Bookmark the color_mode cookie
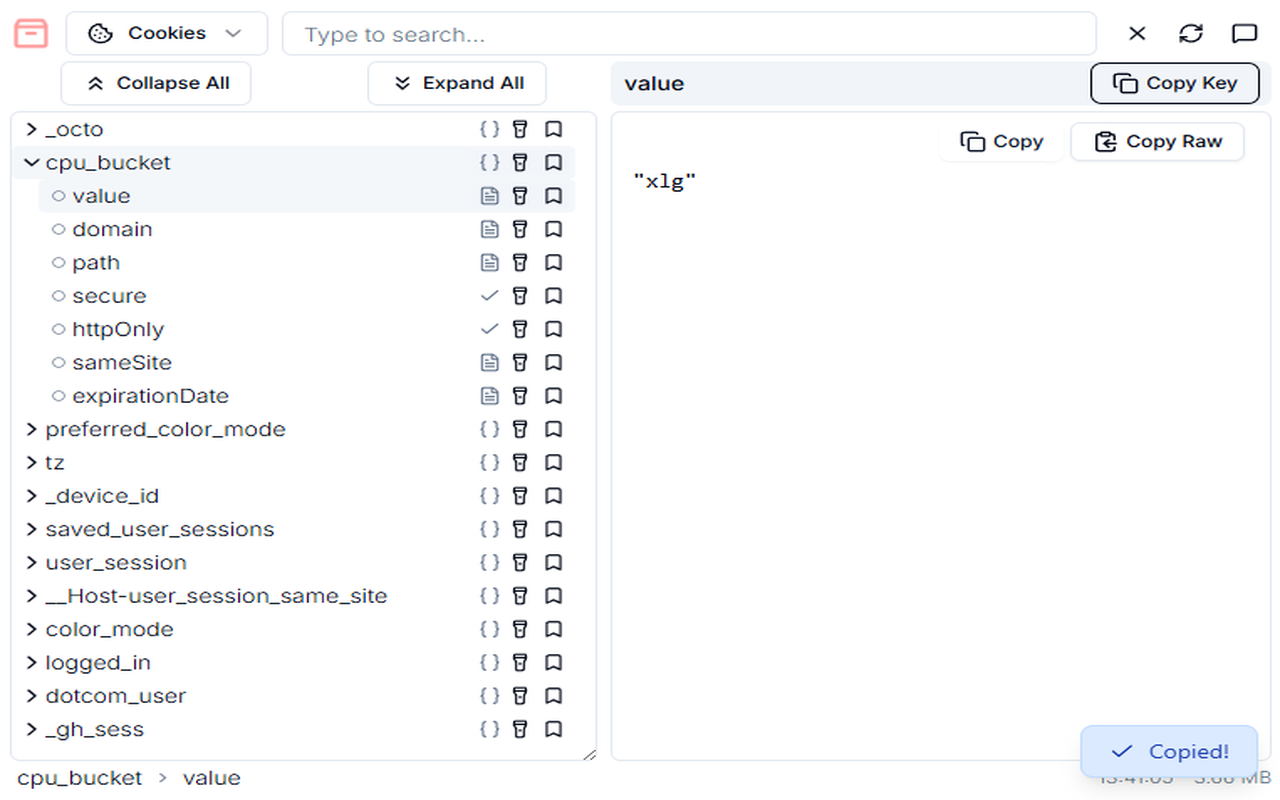1280x800 pixels. click(554, 629)
